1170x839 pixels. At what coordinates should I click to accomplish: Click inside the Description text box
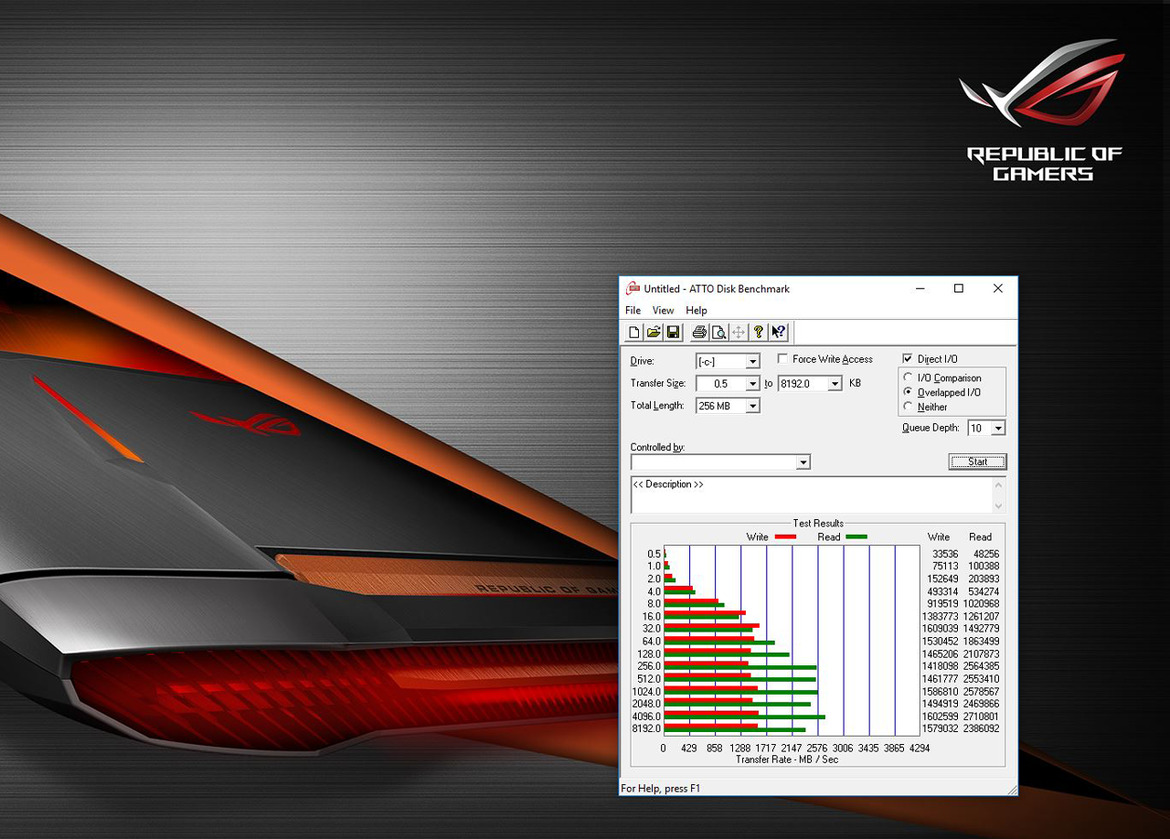pyautogui.click(x=811, y=495)
